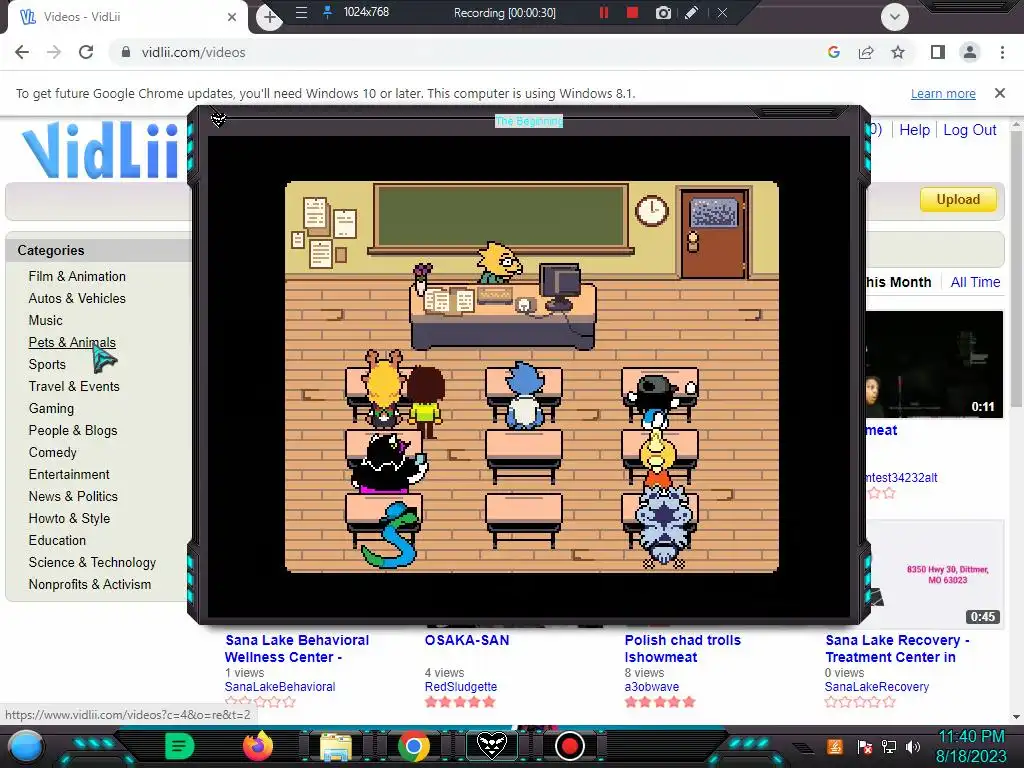Bookmark this page with the star icon
Image resolution: width=1024 pixels, height=768 pixels.
point(898,52)
